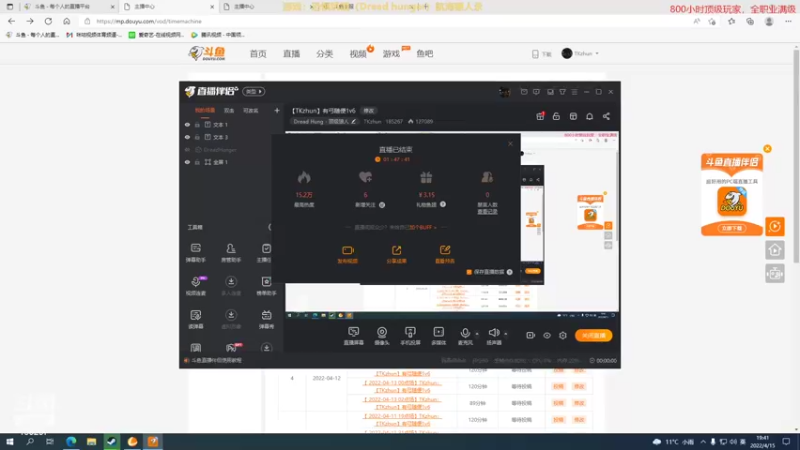Open the 榜单助手 toolbox tool
The width and height of the screenshot is (800, 450).
[x=266, y=286]
